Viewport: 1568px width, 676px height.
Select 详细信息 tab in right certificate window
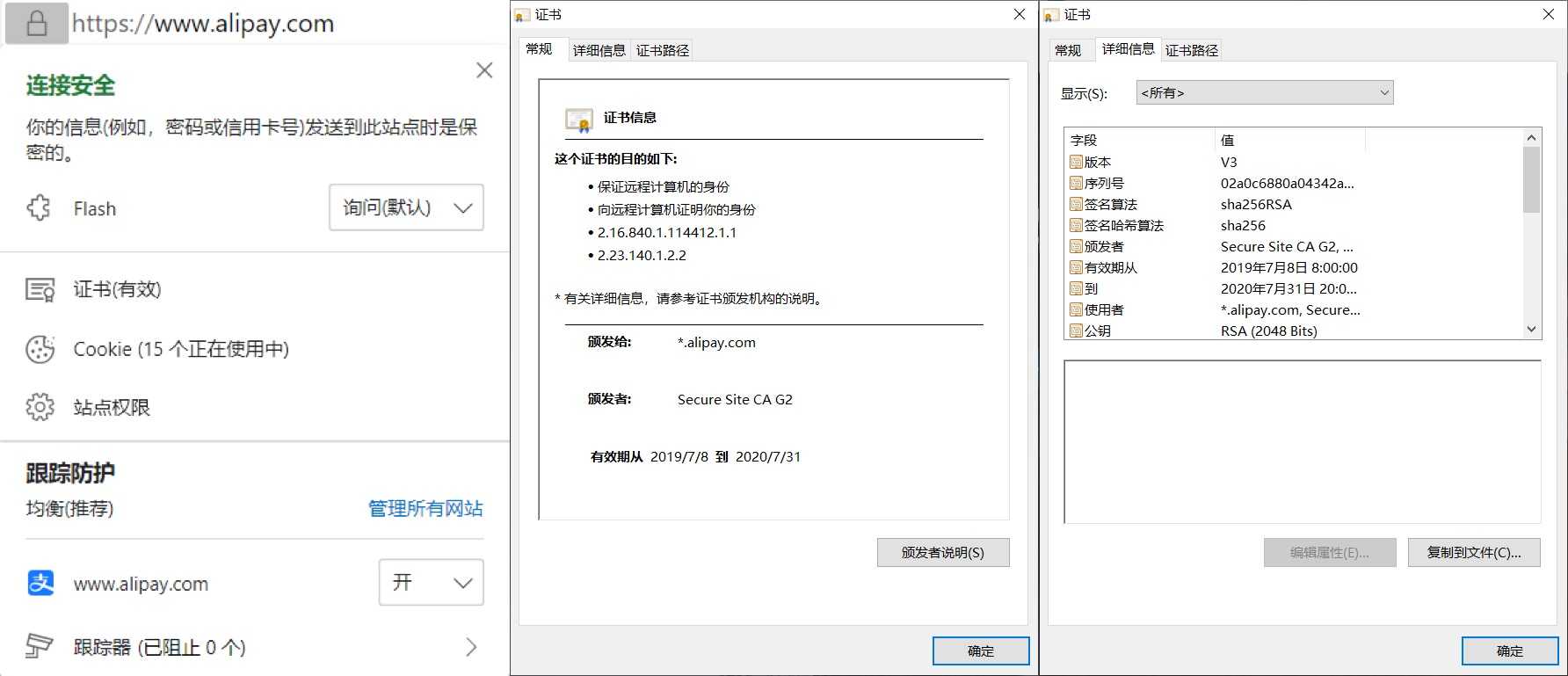point(1129,49)
